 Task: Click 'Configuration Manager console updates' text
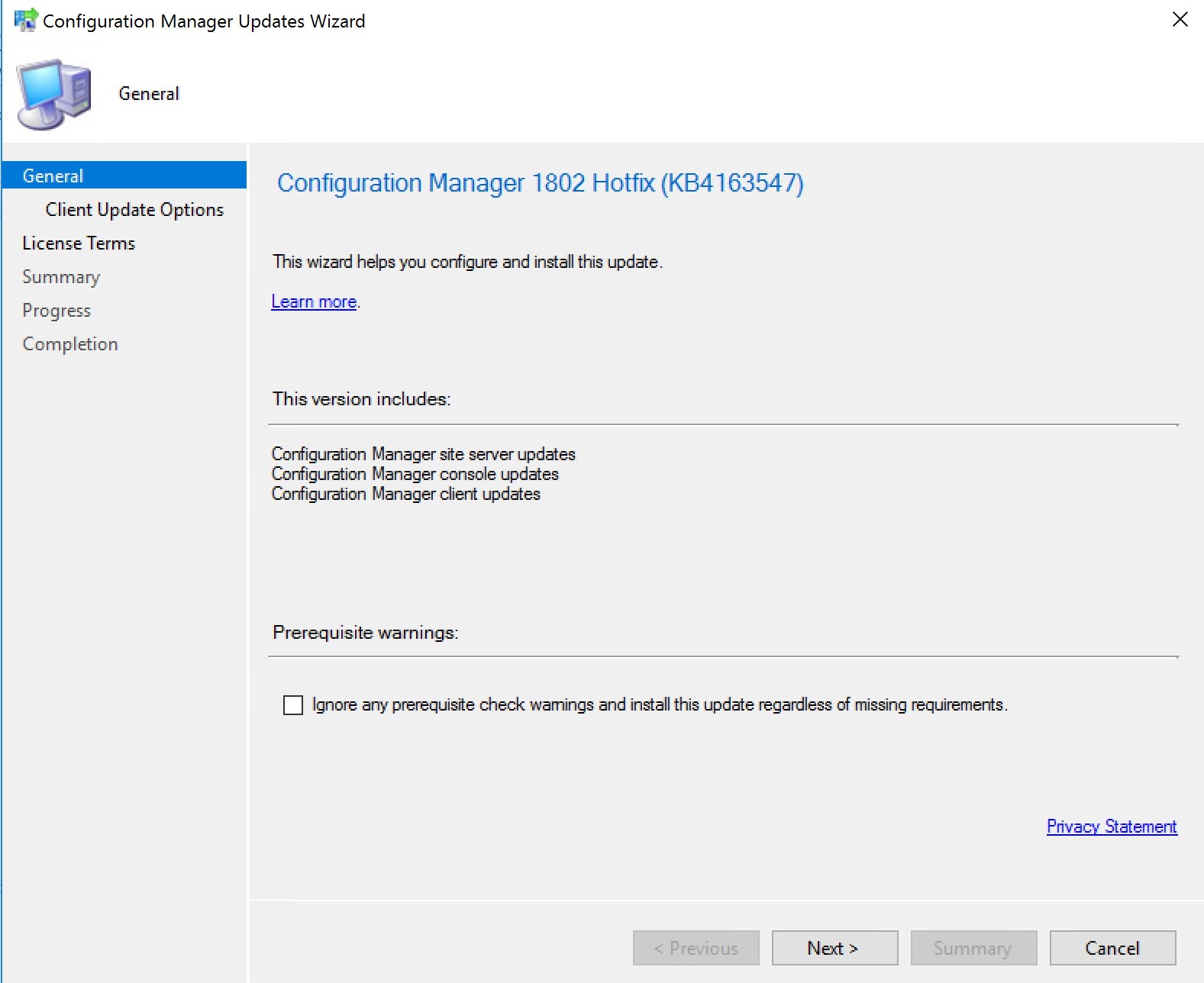tap(415, 474)
